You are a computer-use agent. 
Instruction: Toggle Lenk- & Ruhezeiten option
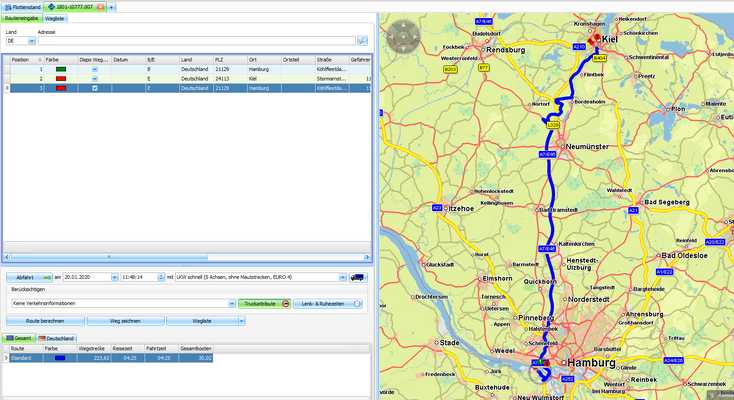point(357,303)
